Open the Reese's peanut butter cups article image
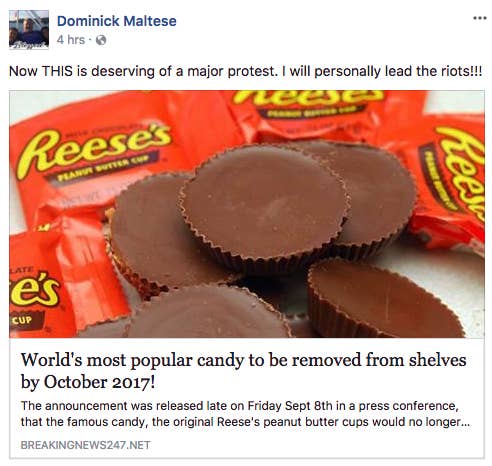The width and height of the screenshot is (492, 466). (247, 214)
